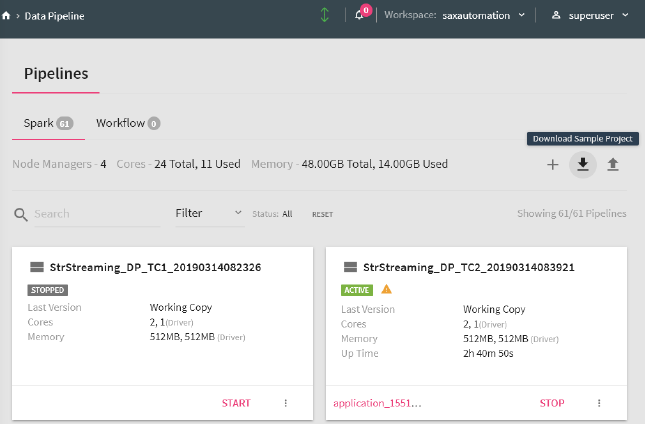Expand the Filter dropdown
Screen dimensions: 657x424
coord(208,213)
